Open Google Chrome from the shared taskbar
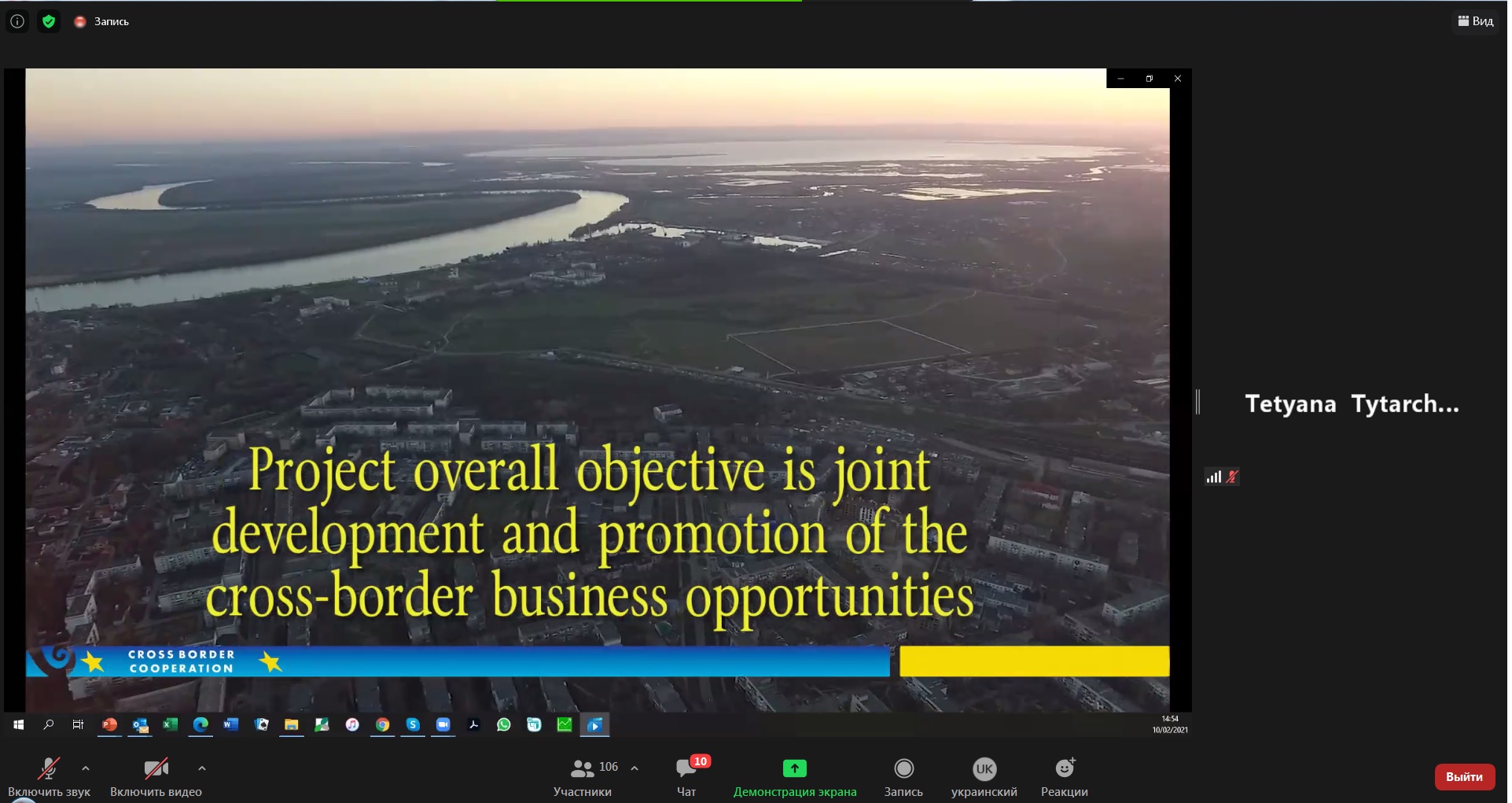This screenshot has height=803, width=1512. tap(382, 724)
